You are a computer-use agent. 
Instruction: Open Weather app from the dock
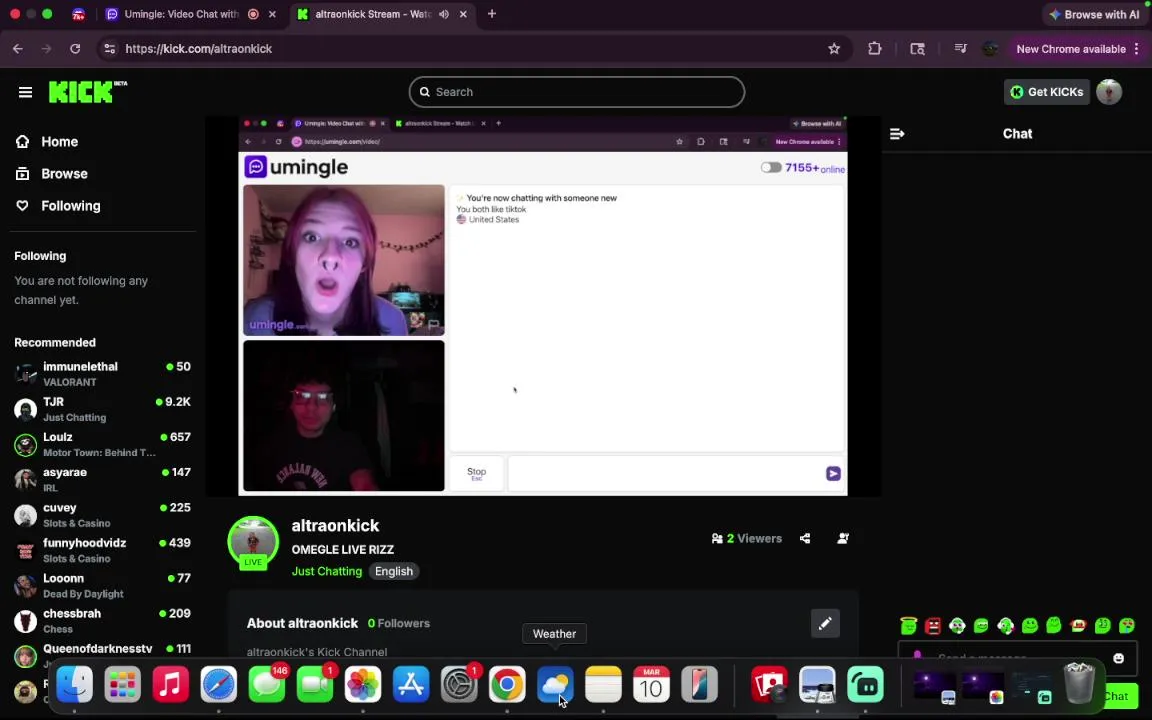pos(555,684)
